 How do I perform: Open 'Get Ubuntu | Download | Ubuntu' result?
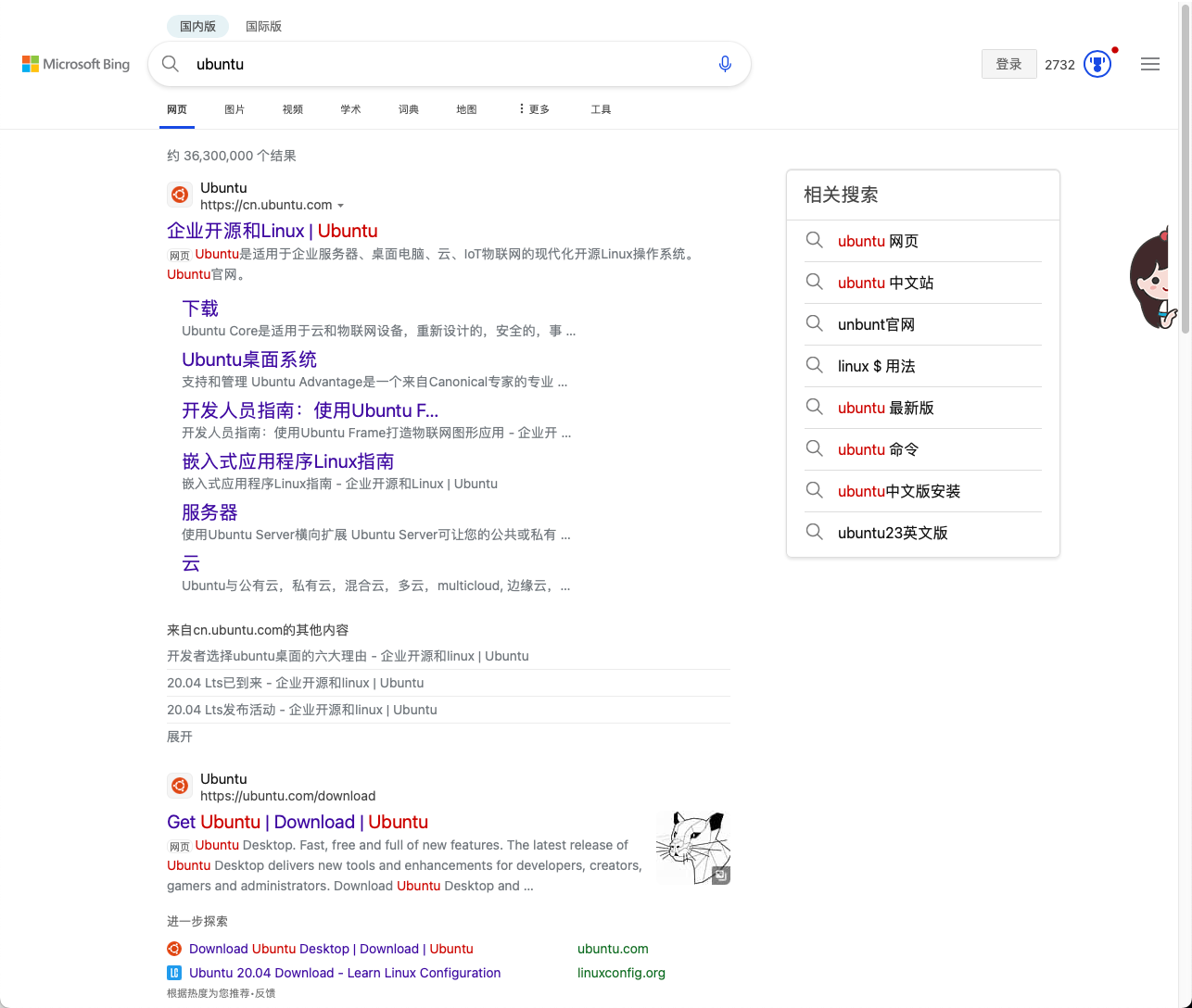tap(298, 822)
